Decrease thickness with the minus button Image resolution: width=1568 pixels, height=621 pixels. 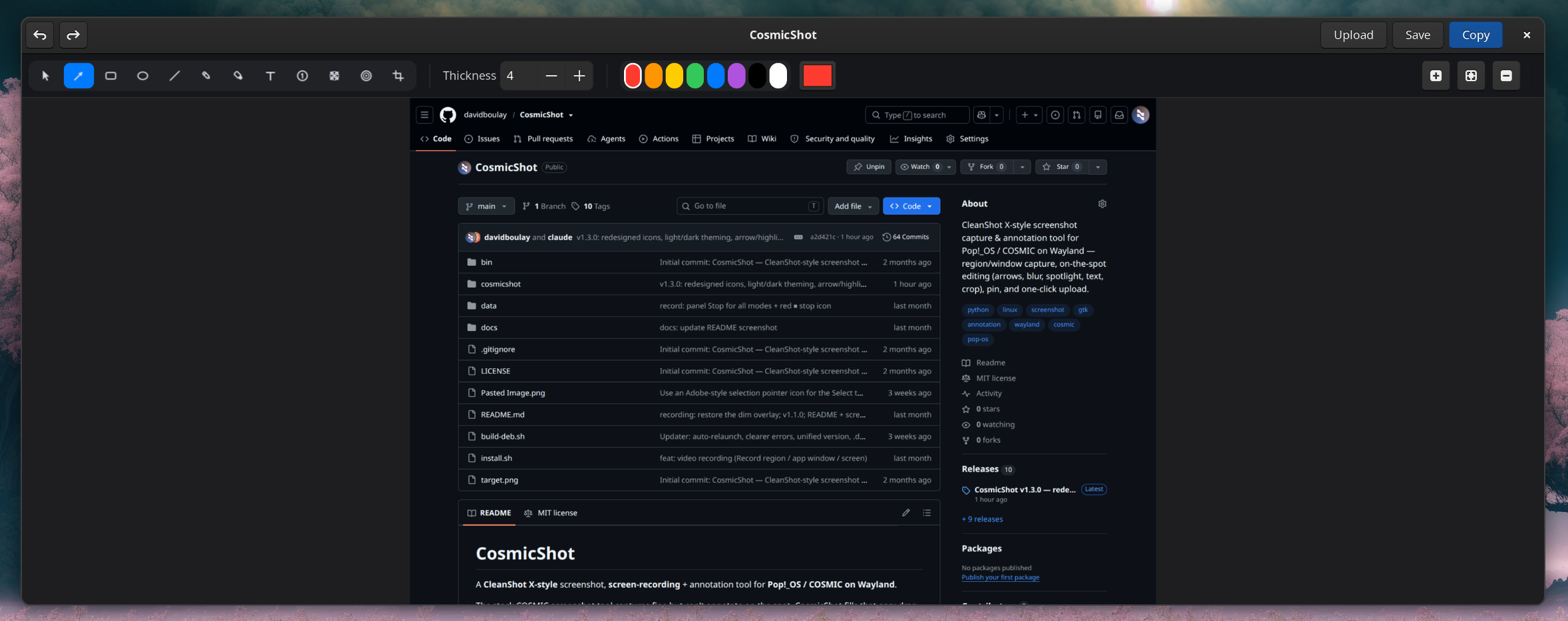pyautogui.click(x=551, y=76)
